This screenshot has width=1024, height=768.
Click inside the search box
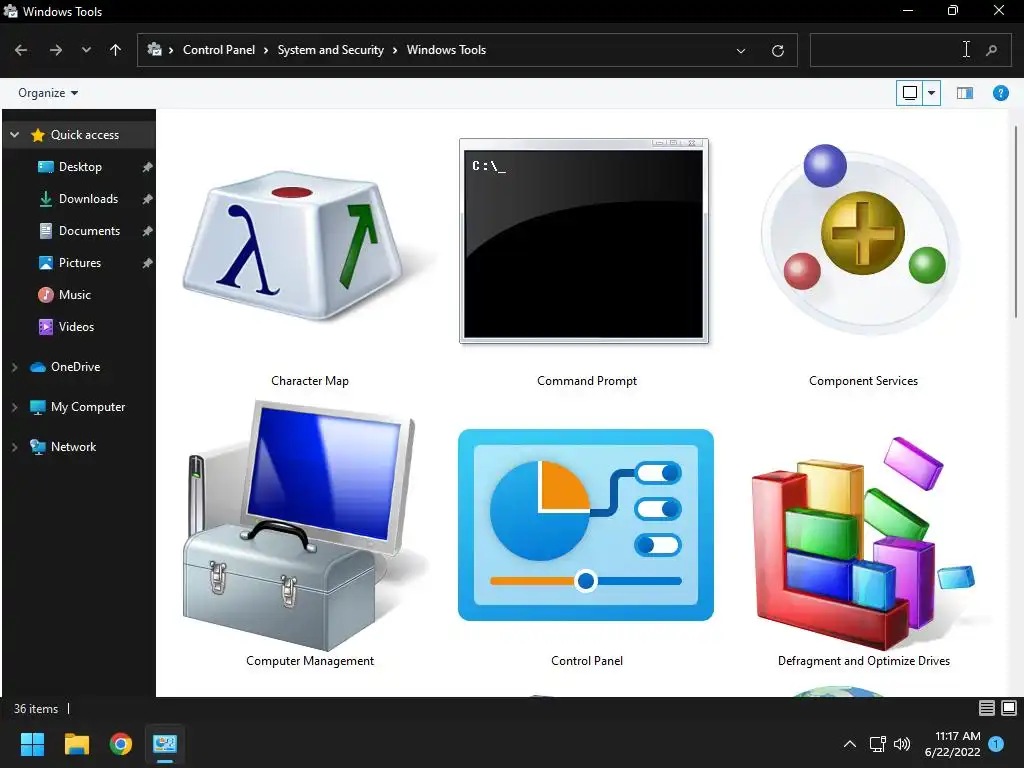[893, 50]
